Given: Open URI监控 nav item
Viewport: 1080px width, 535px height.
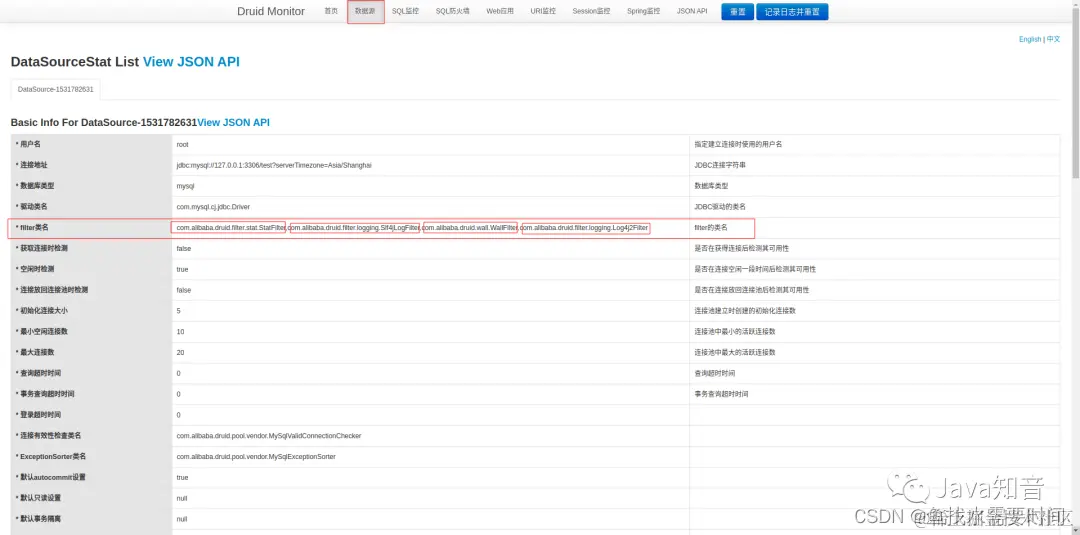Looking at the screenshot, I should click(543, 12).
